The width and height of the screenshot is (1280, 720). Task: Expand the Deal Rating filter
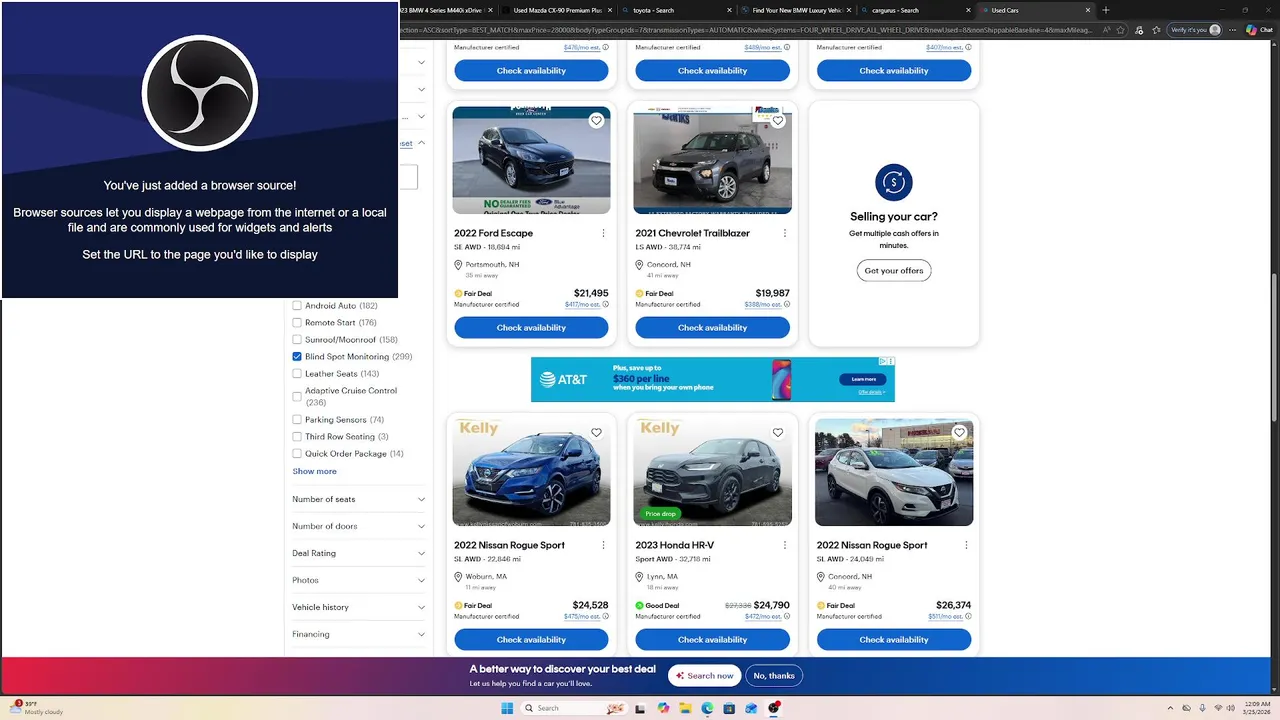click(x=358, y=553)
